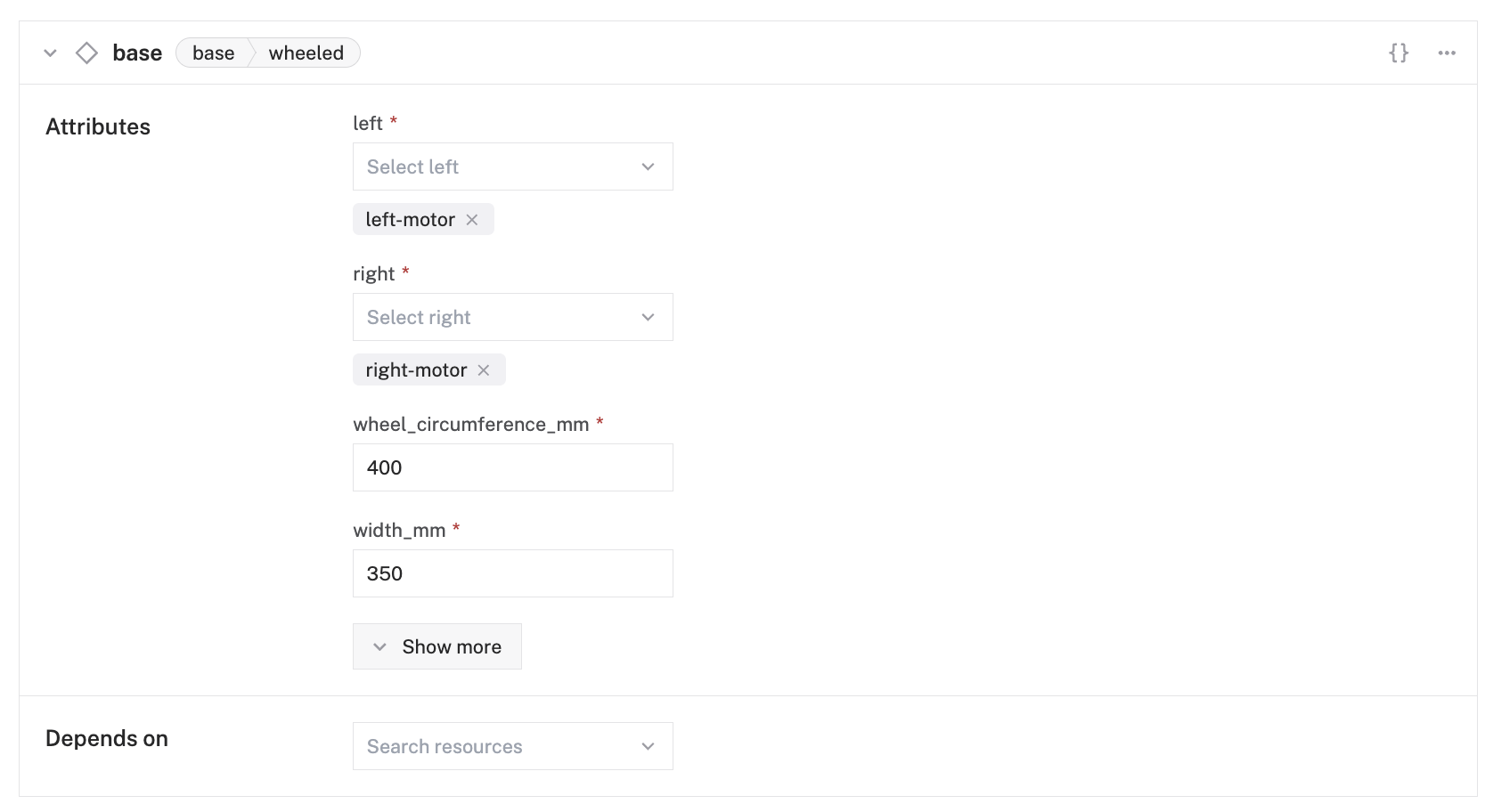Image resolution: width=1493 pixels, height=812 pixels.
Task: Open the Select right dropdown
Action: (499, 317)
